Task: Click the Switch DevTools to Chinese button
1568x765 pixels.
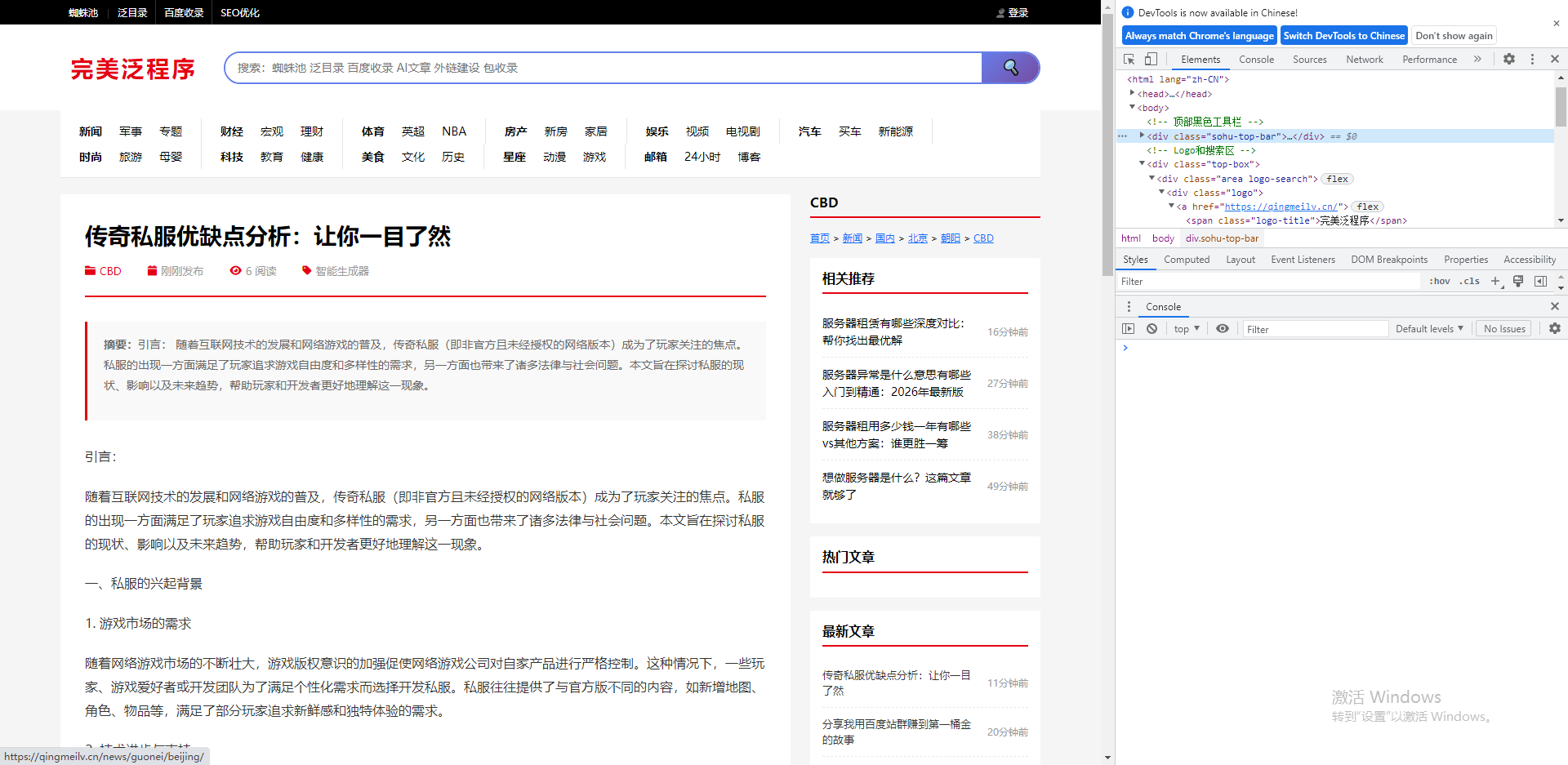Action: (1343, 36)
